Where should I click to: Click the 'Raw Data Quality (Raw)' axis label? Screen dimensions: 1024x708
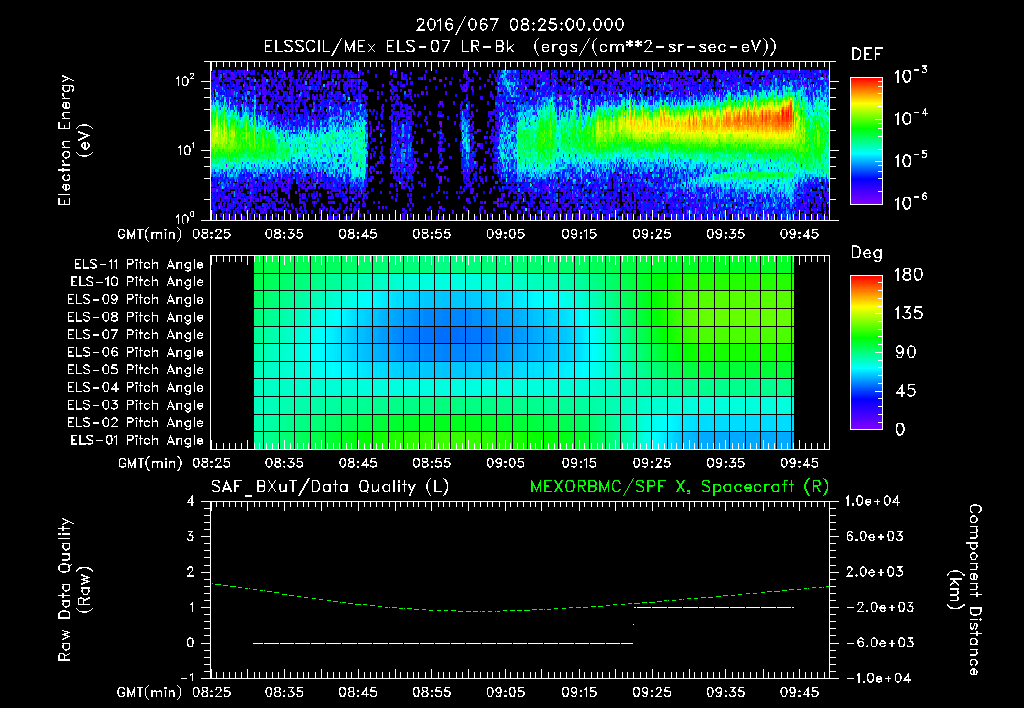(74, 590)
